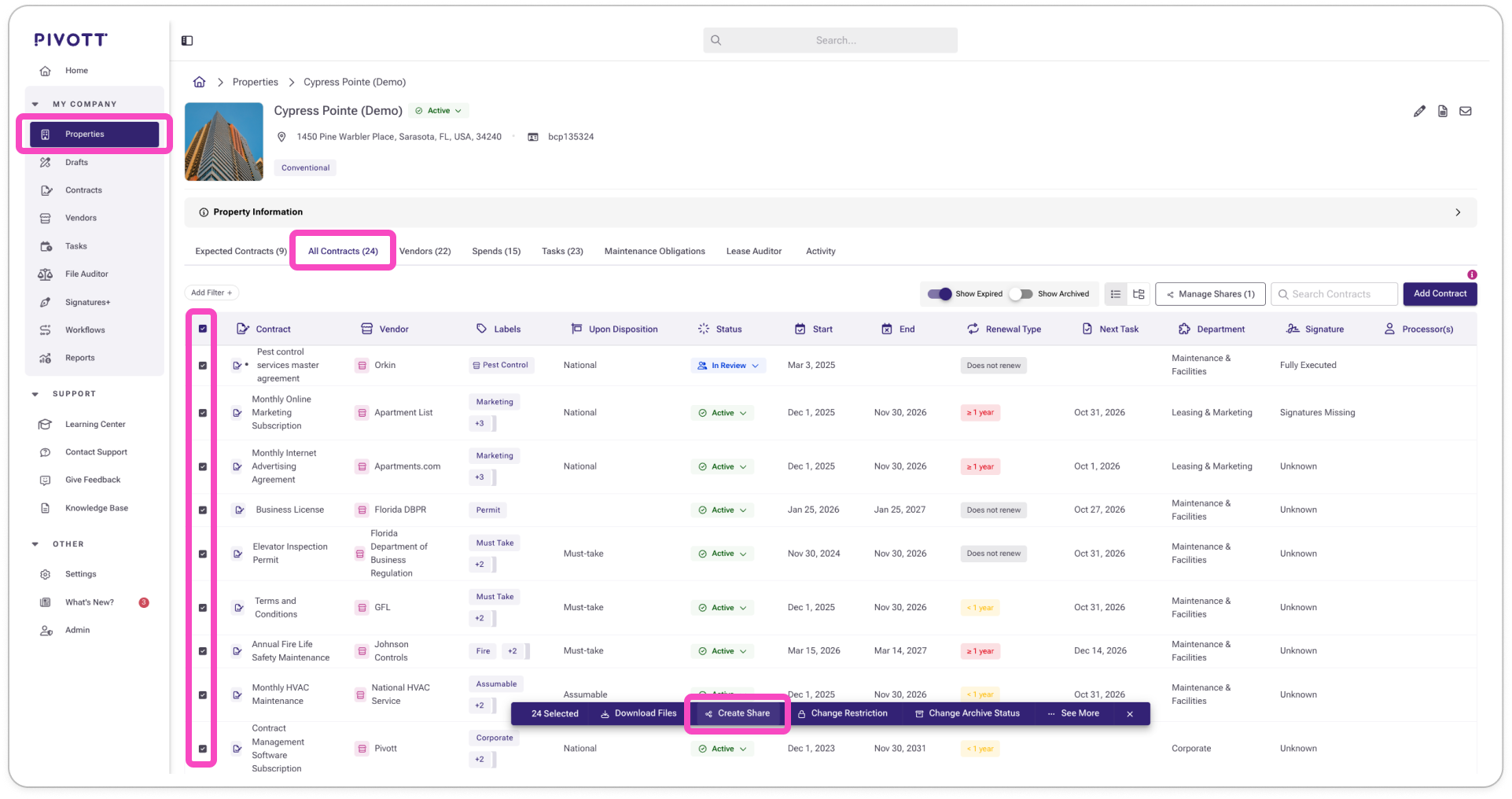
Task: Click the GFL vendor icon
Action: [362, 608]
